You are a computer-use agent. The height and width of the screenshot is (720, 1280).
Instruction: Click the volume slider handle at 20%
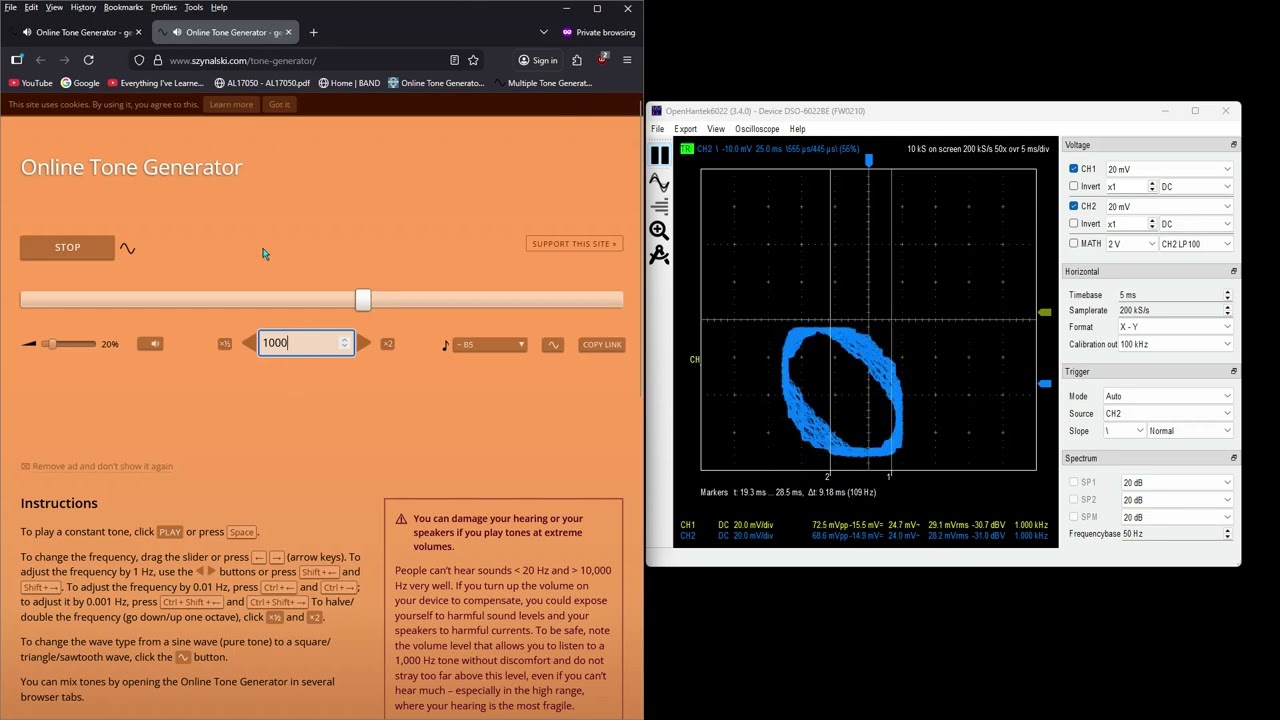pos(51,344)
